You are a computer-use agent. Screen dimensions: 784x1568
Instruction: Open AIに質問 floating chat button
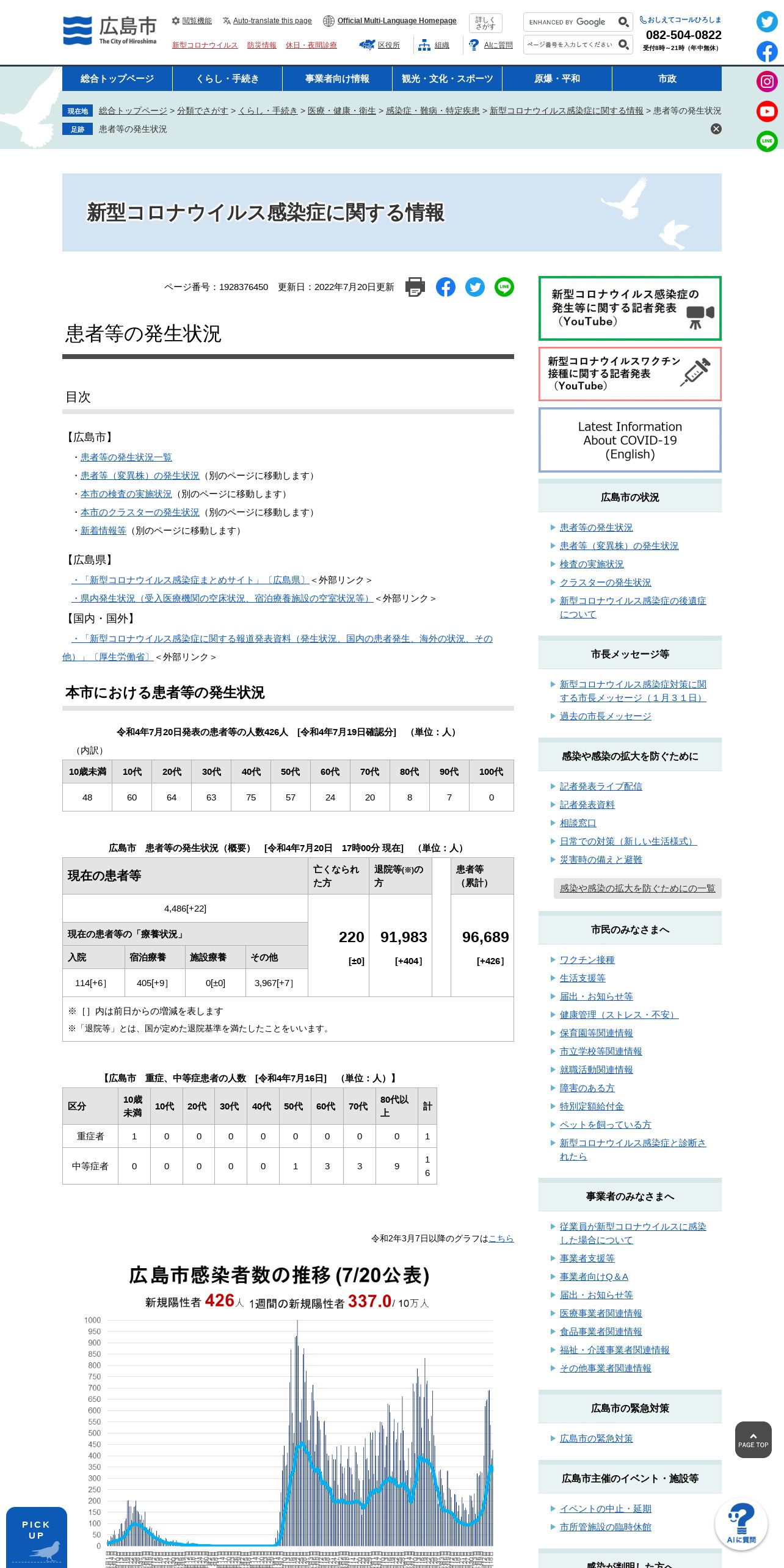coord(741,1524)
